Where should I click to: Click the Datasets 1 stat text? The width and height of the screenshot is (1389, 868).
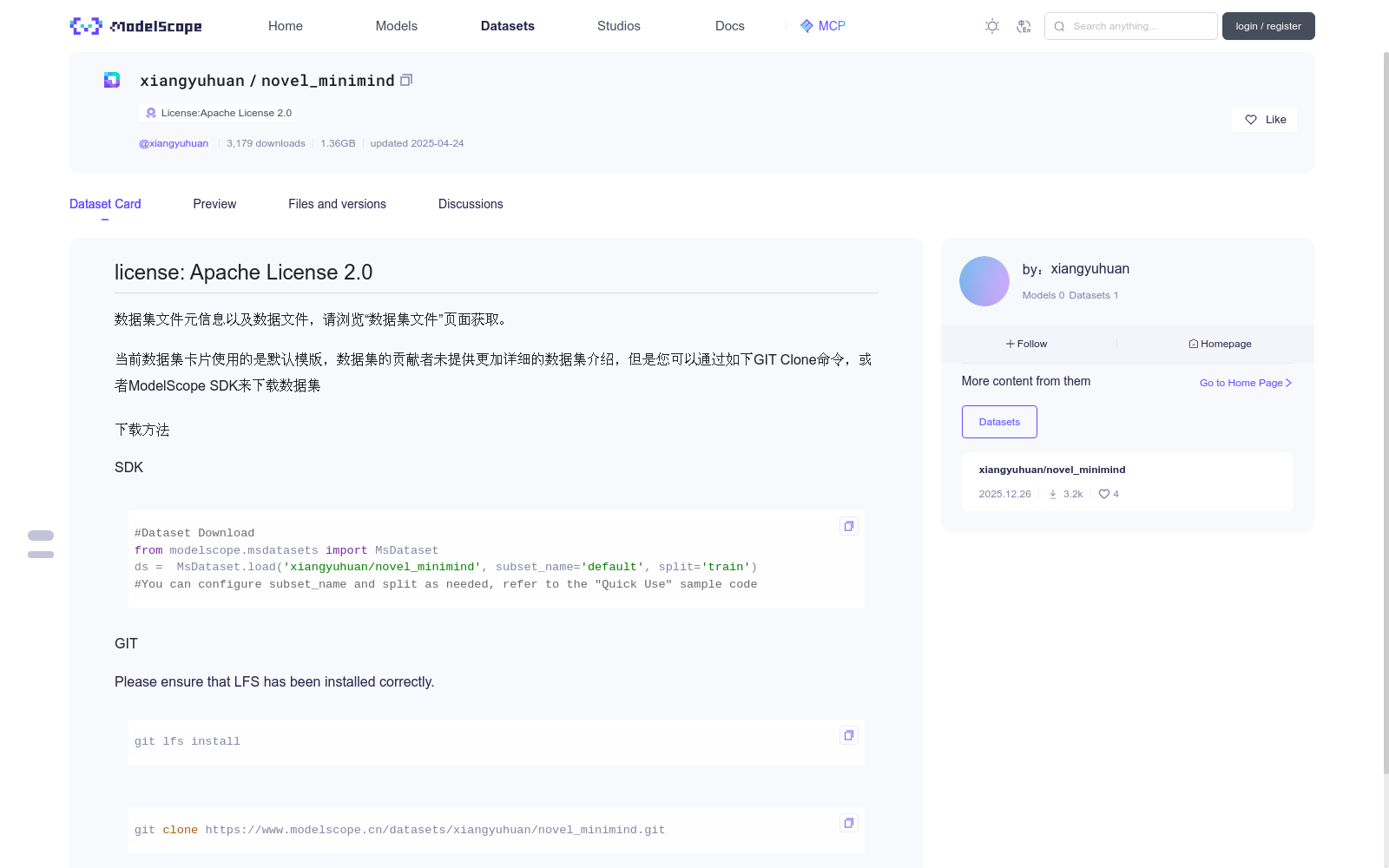click(1094, 295)
